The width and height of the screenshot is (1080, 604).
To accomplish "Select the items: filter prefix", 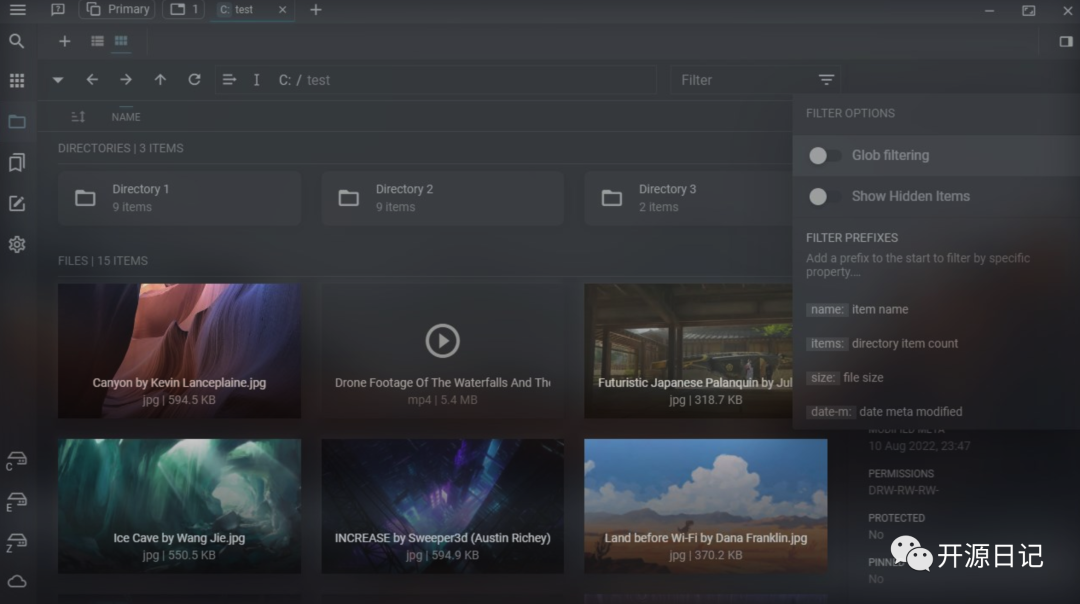I will (x=827, y=344).
